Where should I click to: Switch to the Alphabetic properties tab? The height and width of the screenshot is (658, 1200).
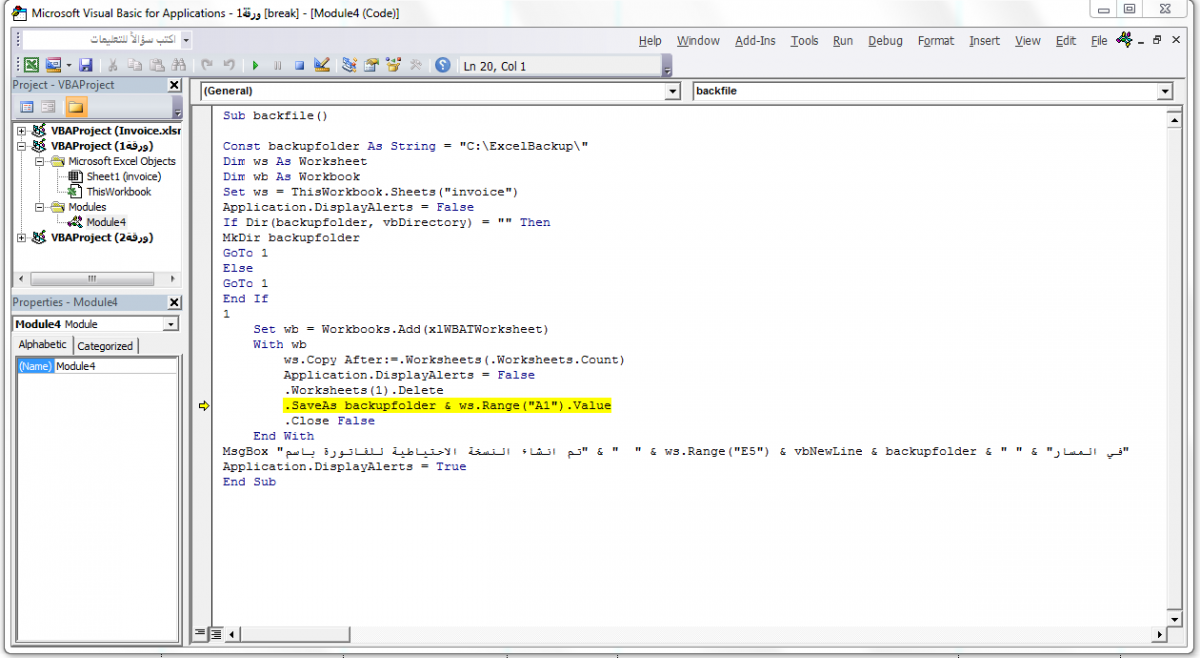pos(43,345)
